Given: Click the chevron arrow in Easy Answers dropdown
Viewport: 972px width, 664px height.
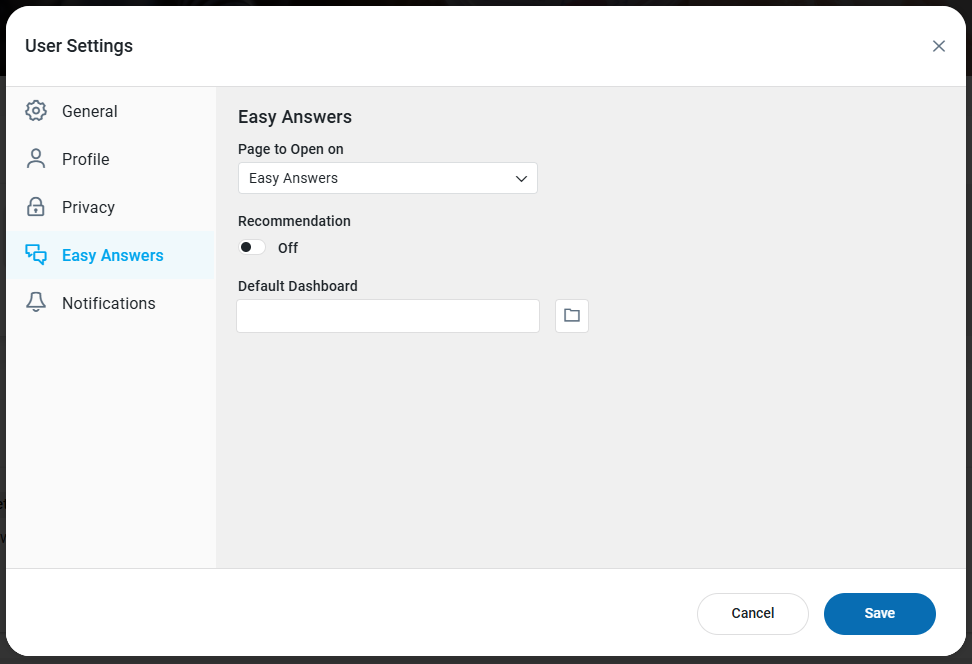Looking at the screenshot, I should tap(521, 179).
